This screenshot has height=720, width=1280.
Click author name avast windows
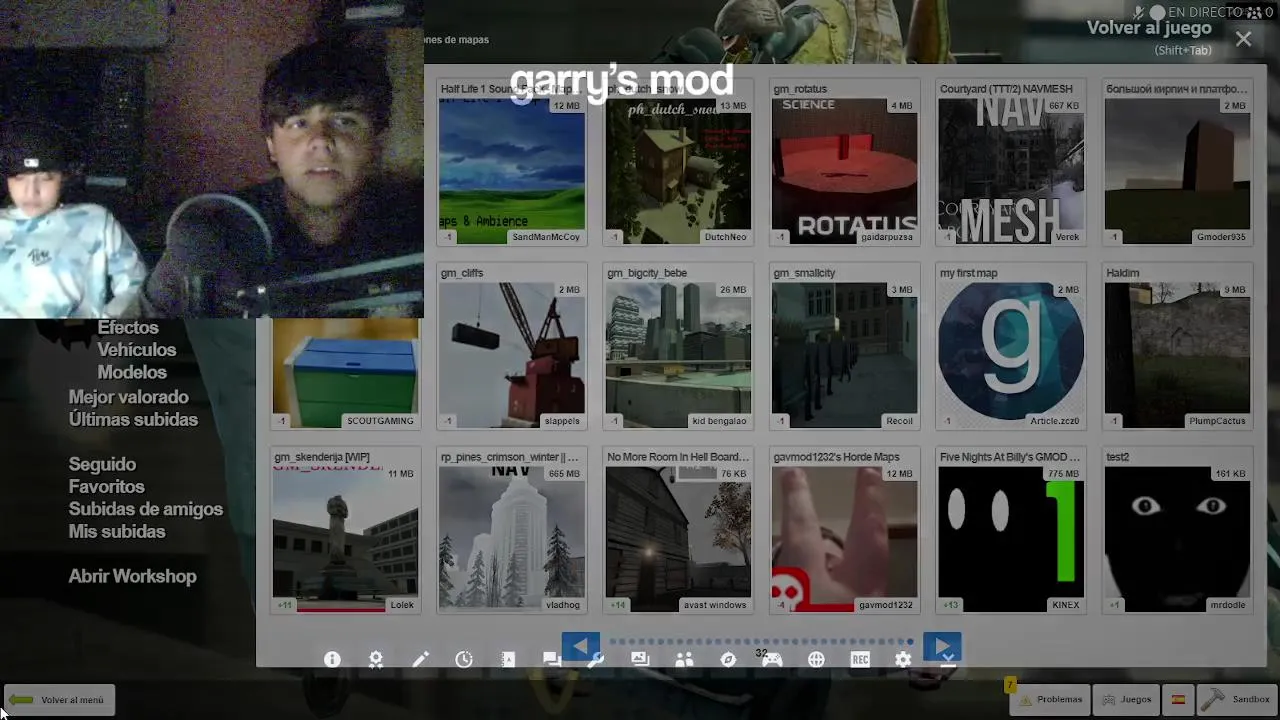pyautogui.click(x=715, y=605)
